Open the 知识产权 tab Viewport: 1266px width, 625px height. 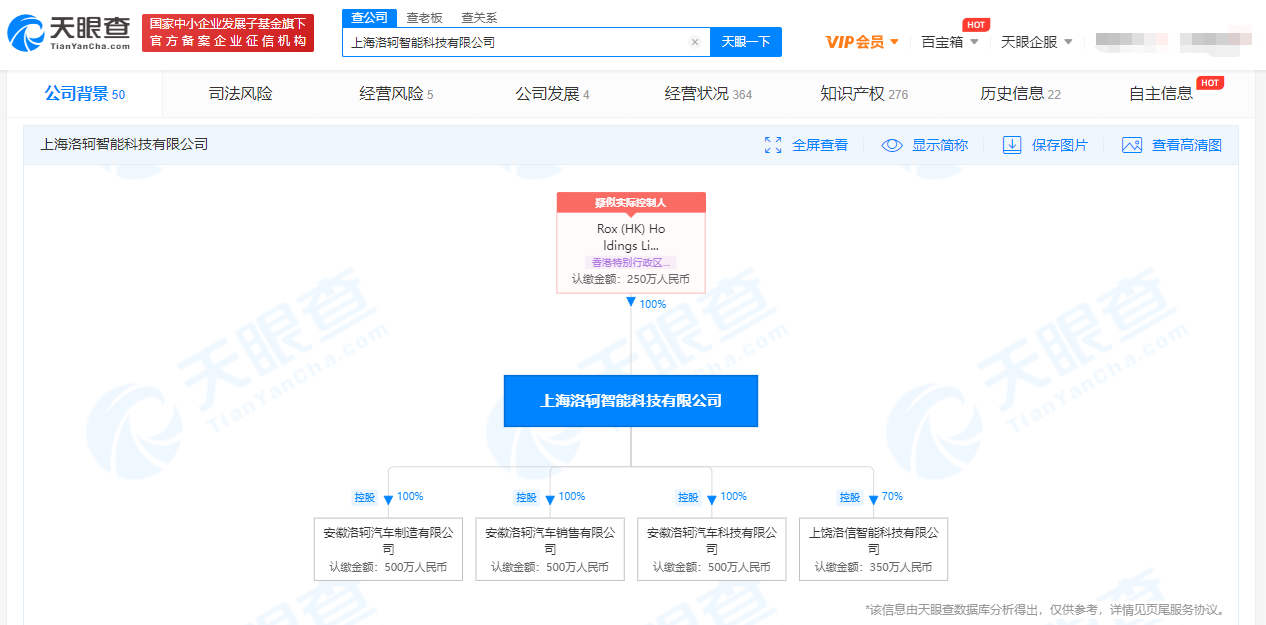tap(864, 94)
